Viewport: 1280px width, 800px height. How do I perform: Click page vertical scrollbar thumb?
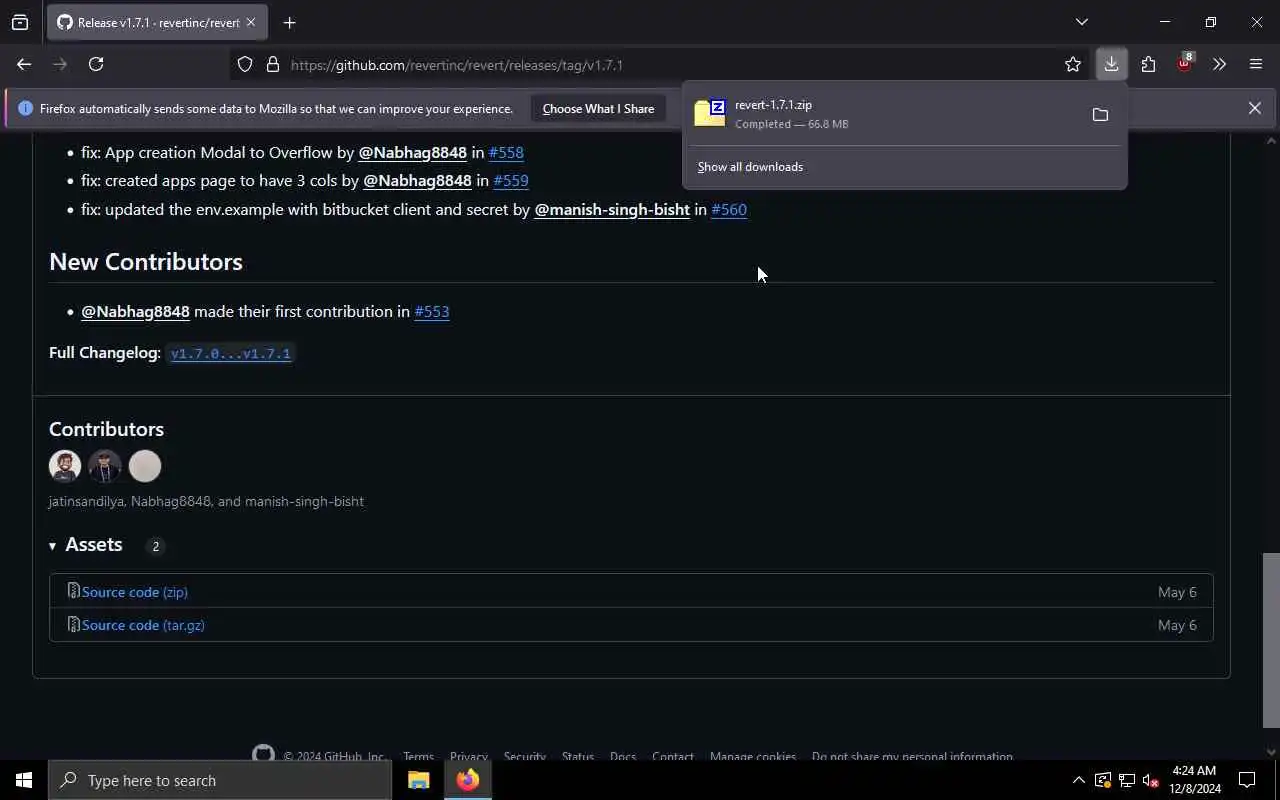(x=1271, y=640)
